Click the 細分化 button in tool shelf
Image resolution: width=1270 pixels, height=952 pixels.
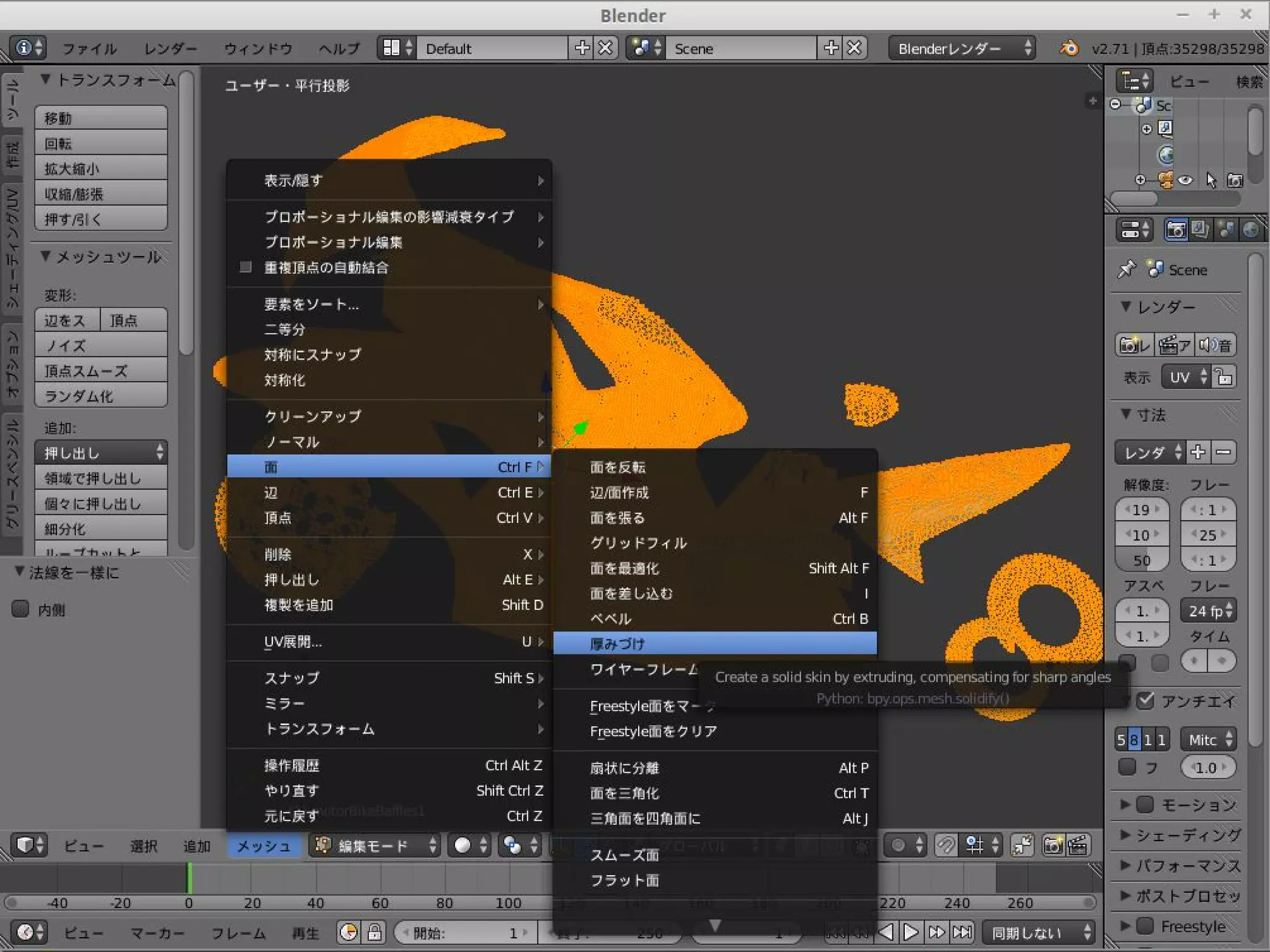point(100,529)
